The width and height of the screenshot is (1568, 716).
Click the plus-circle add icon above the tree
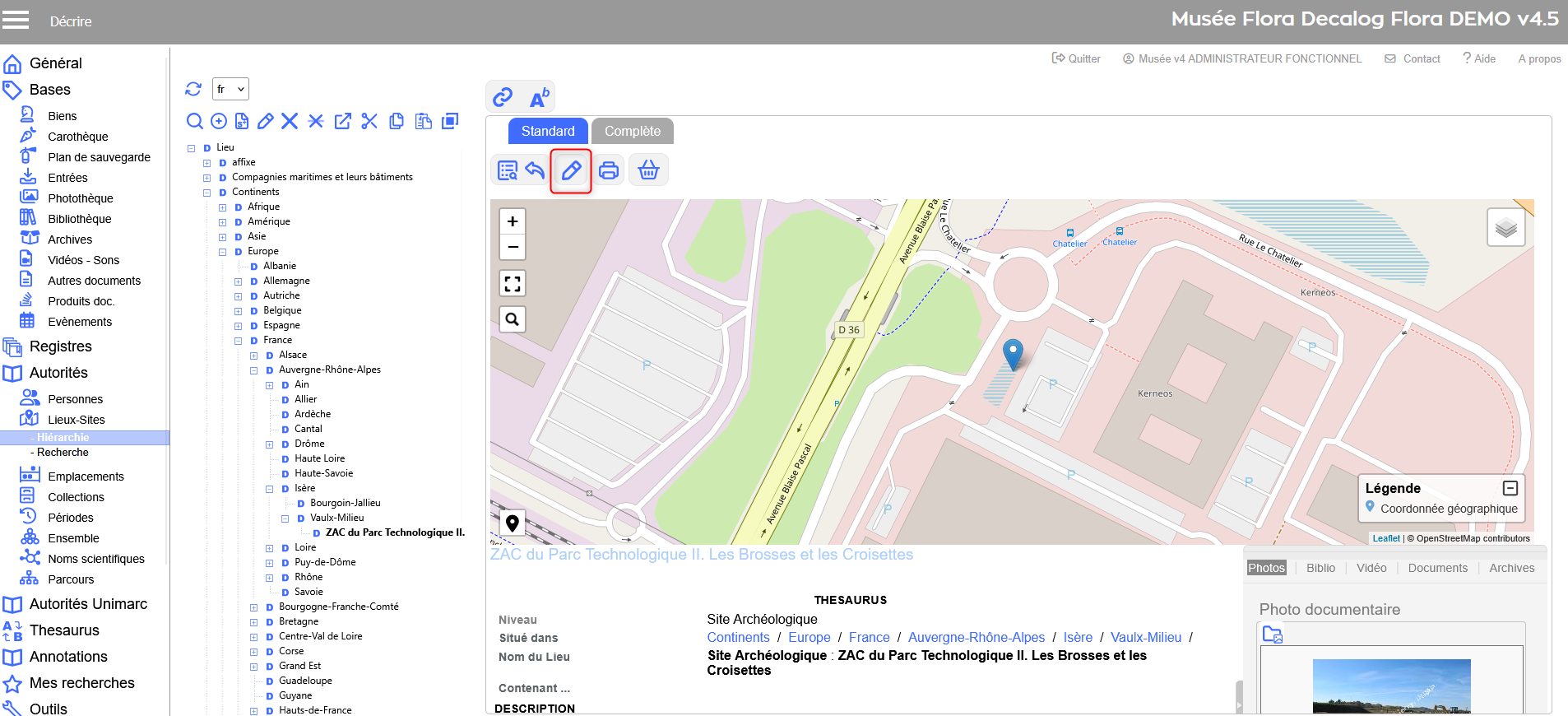click(219, 122)
